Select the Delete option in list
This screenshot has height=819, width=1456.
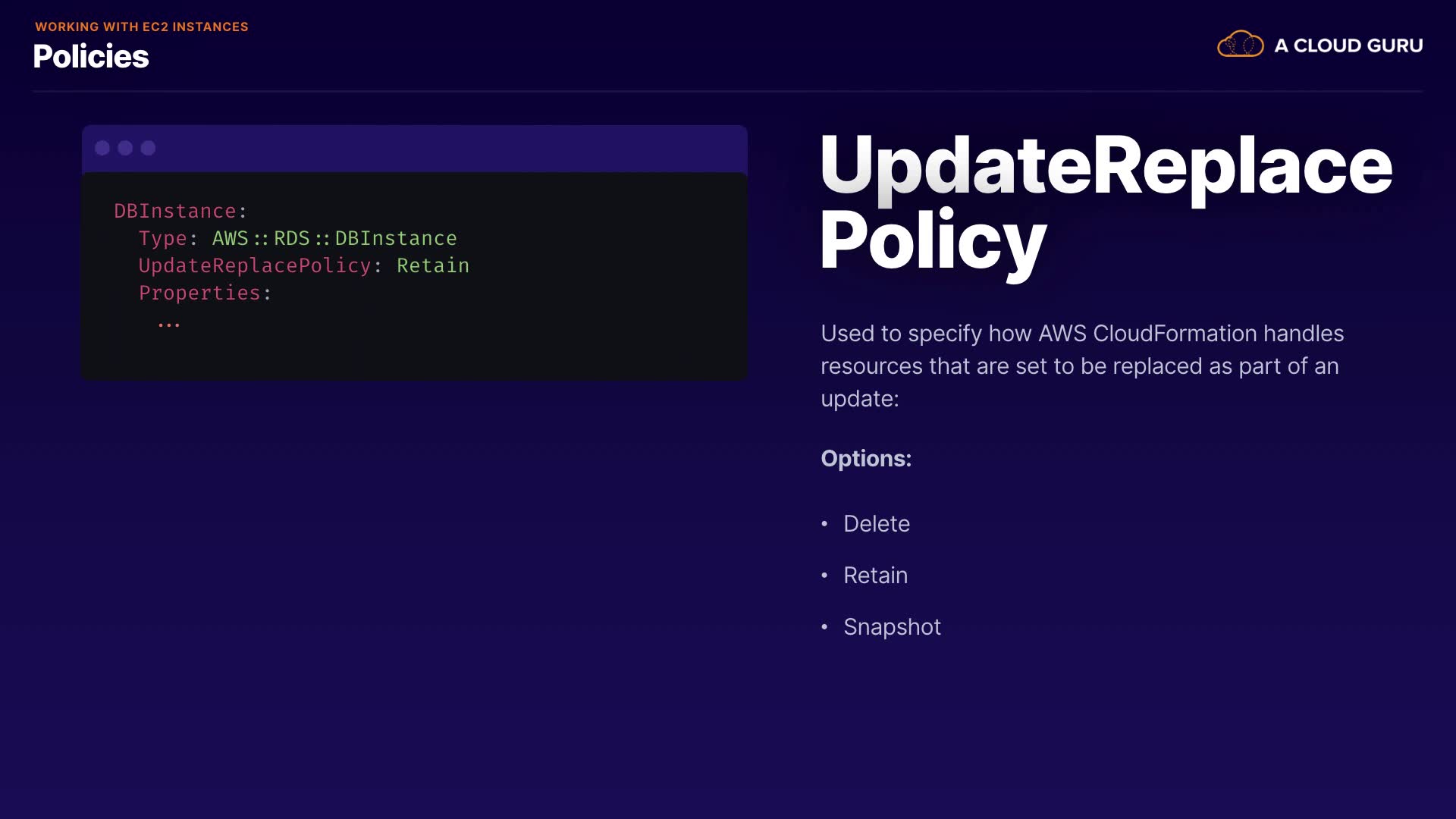point(876,524)
